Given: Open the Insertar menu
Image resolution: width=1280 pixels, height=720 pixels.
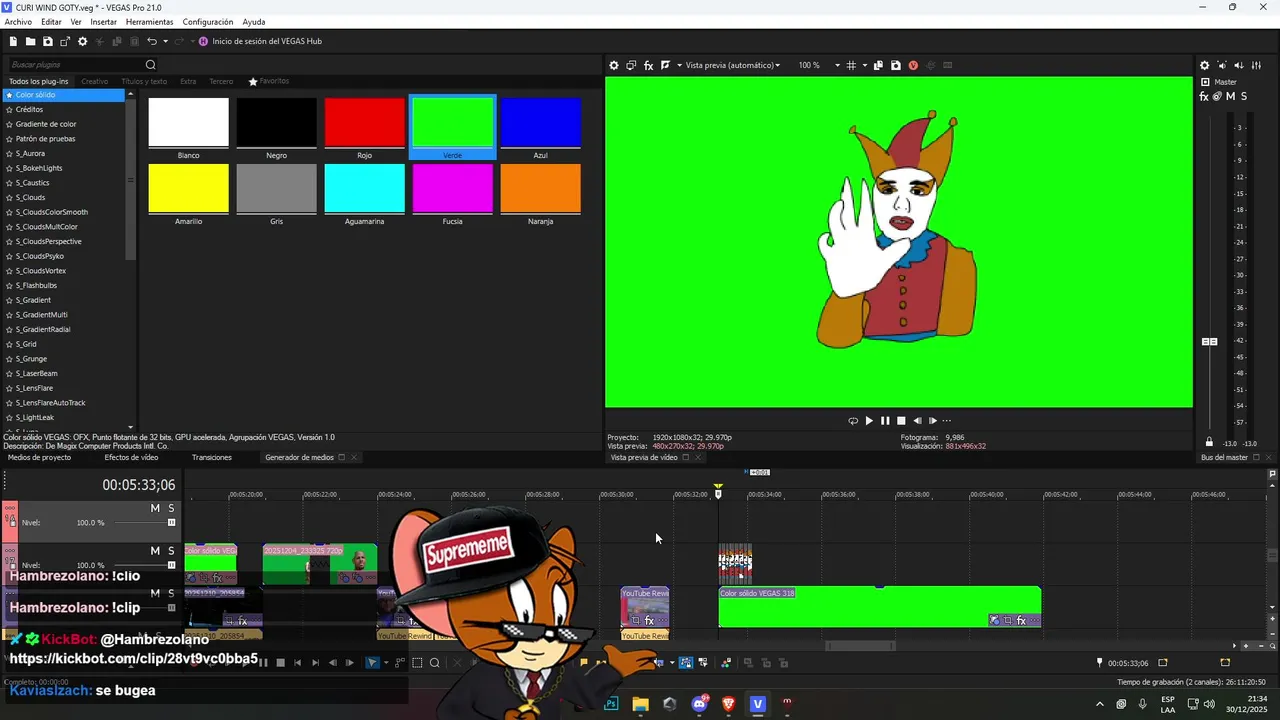Looking at the screenshot, I should (103, 22).
